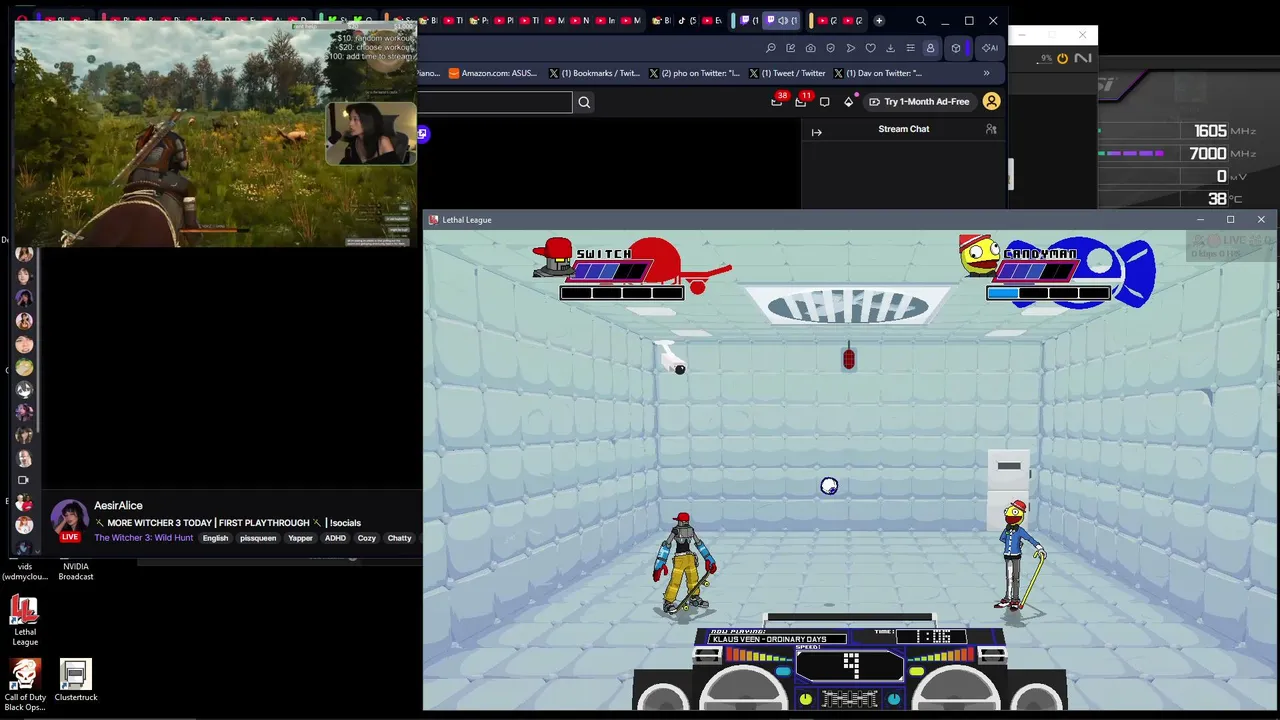Click the 9% indicator in NVIDIA window
Screen dimensions: 1280x720
(1046, 59)
